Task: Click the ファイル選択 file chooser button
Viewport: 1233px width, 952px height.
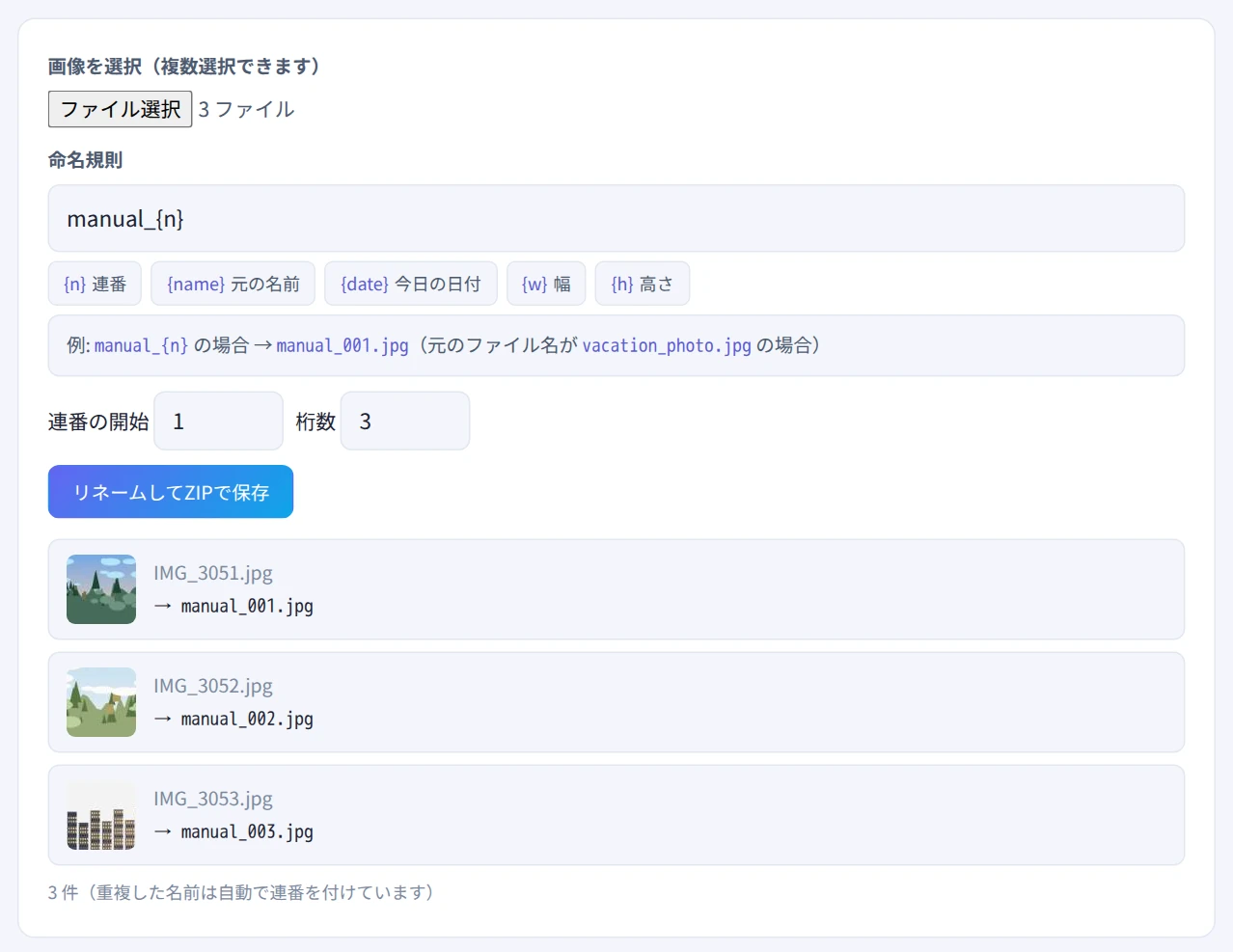Action: point(121,109)
